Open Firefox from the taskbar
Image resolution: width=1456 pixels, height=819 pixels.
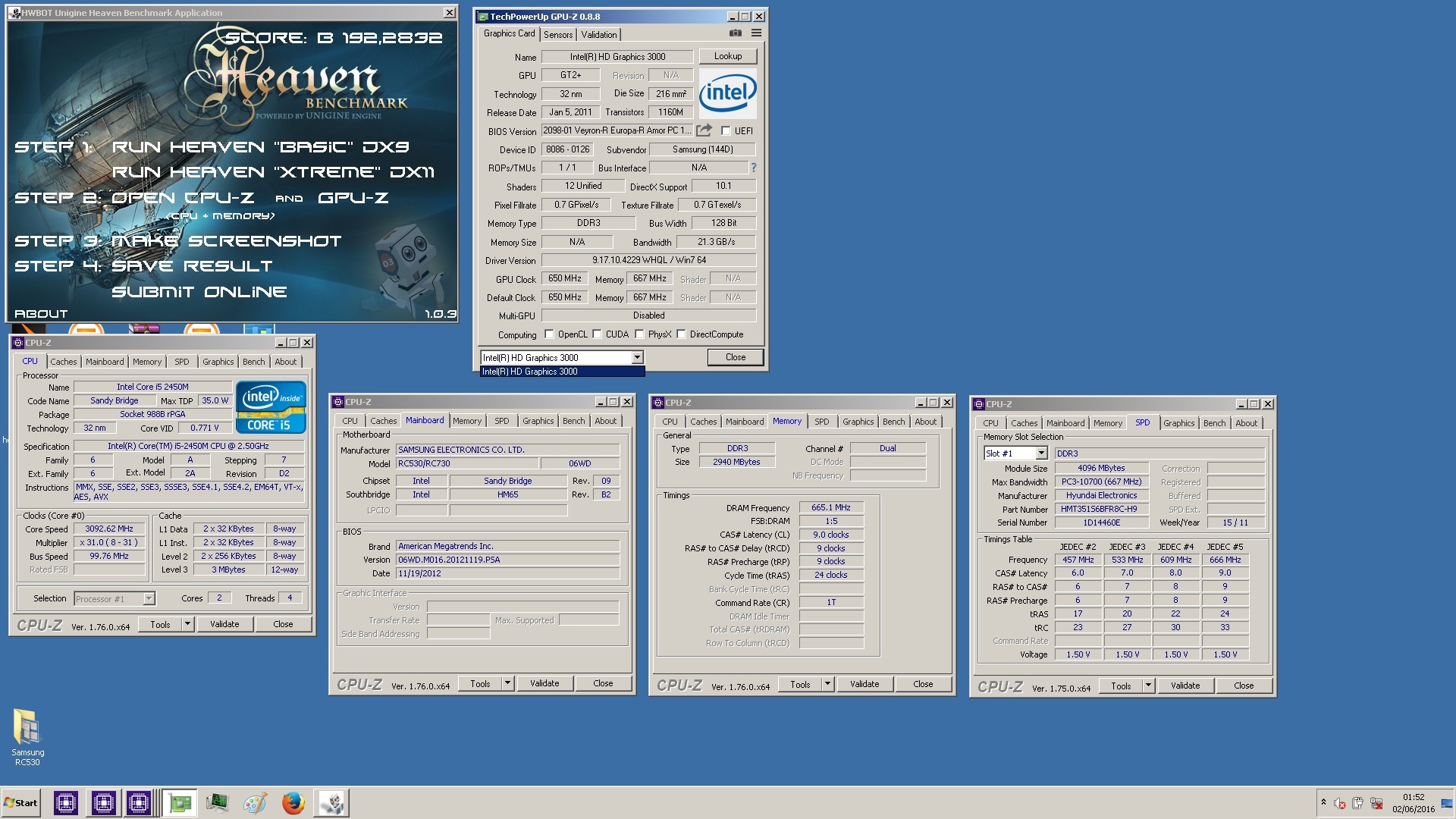pyautogui.click(x=293, y=803)
